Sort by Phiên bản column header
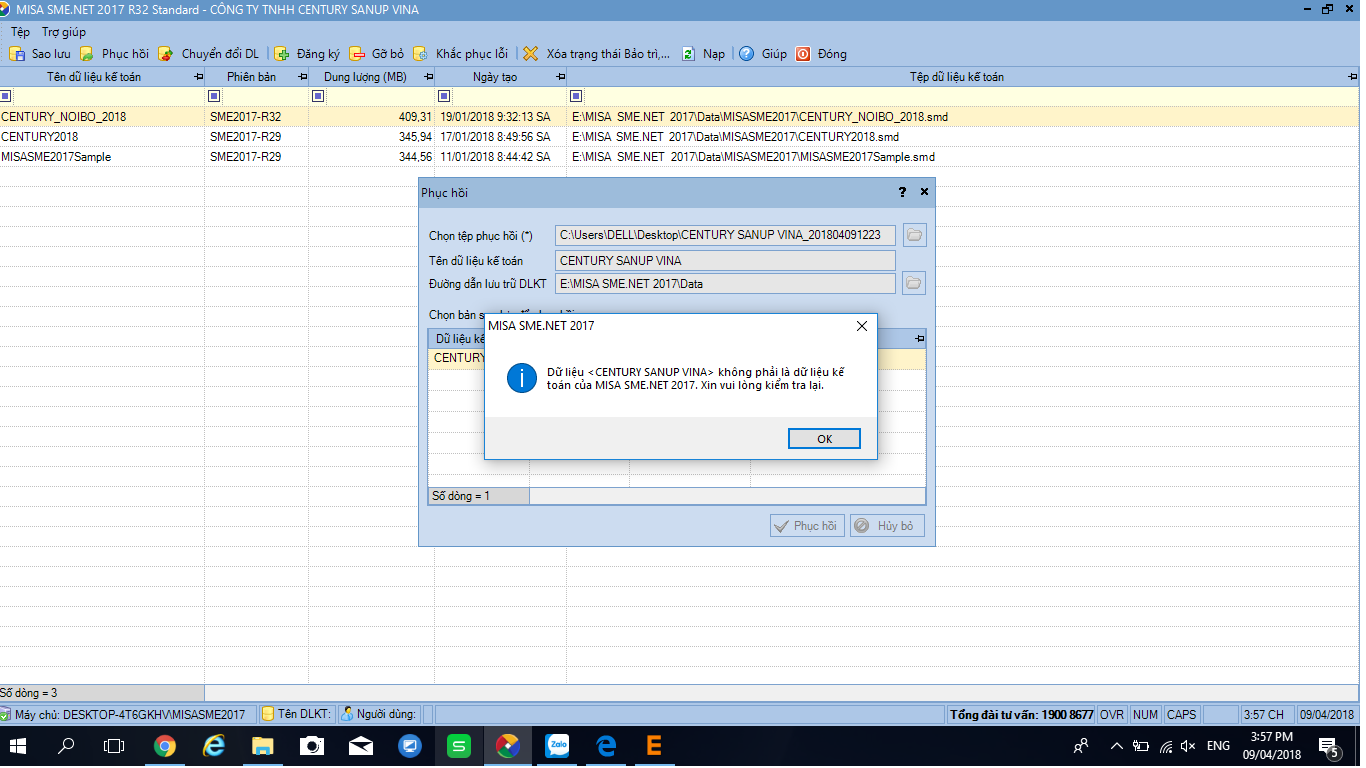This screenshot has width=1366, height=768. (251, 77)
